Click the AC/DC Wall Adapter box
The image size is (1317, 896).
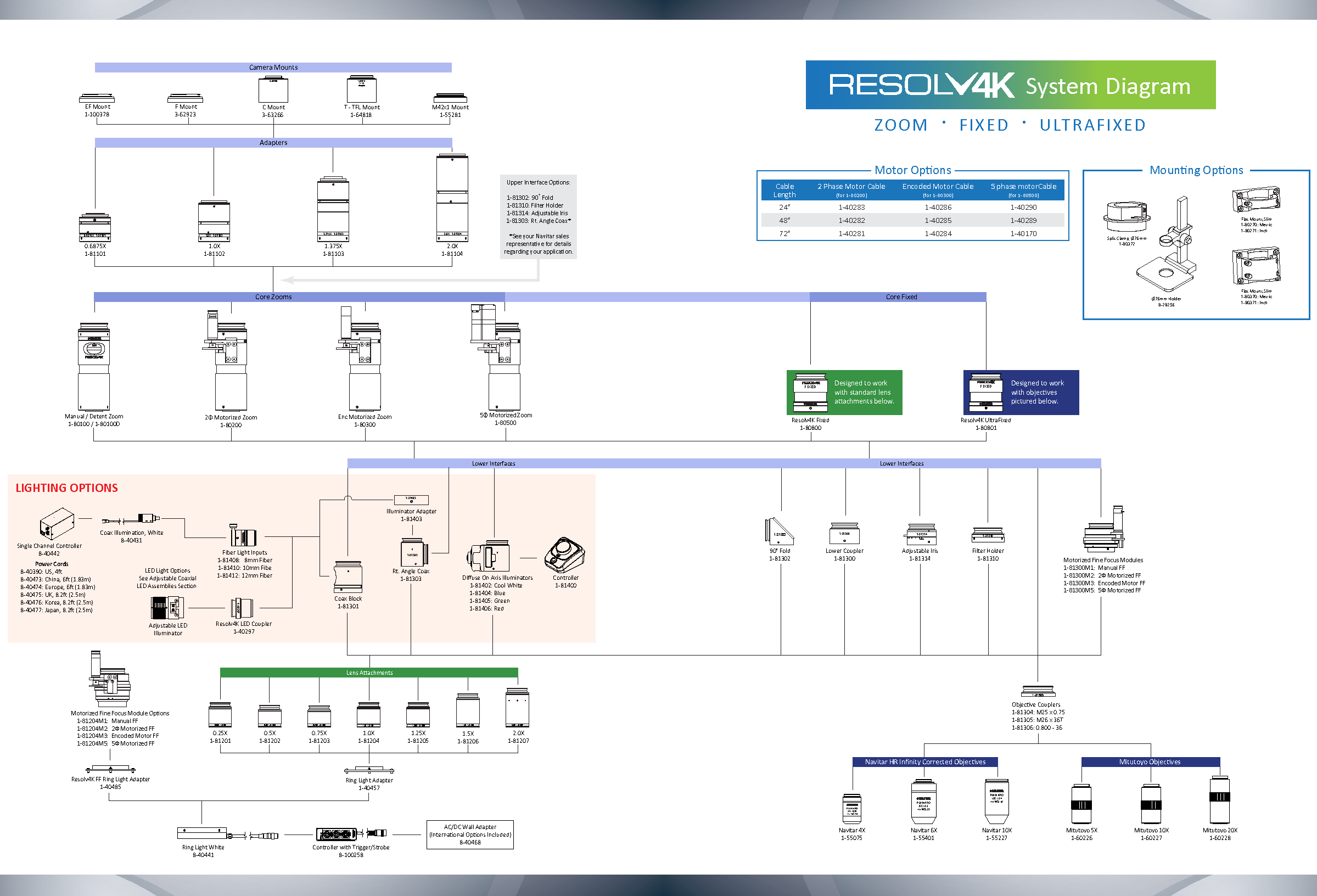(x=470, y=834)
